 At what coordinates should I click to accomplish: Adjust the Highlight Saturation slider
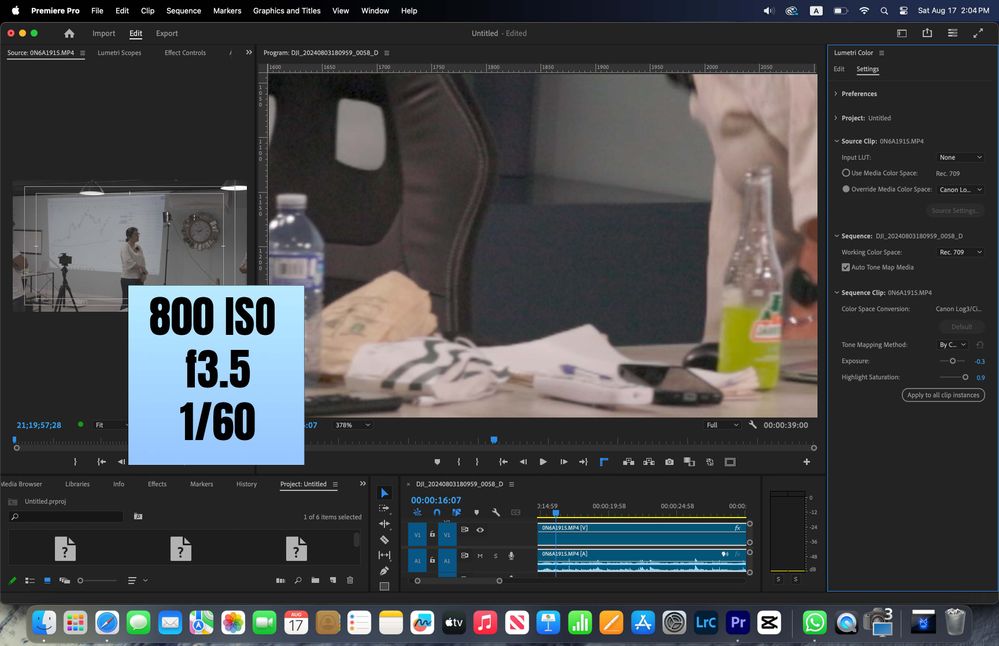(965, 377)
